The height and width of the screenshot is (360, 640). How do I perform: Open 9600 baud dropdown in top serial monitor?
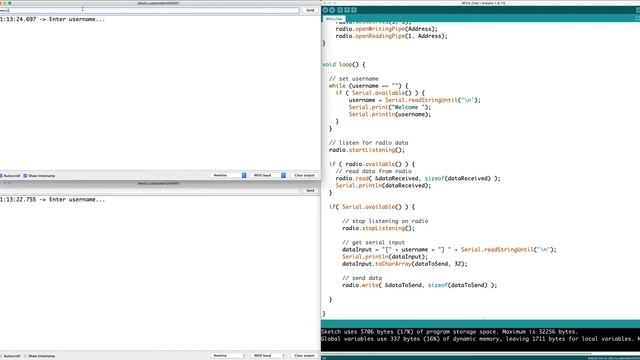click(x=269, y=176)
